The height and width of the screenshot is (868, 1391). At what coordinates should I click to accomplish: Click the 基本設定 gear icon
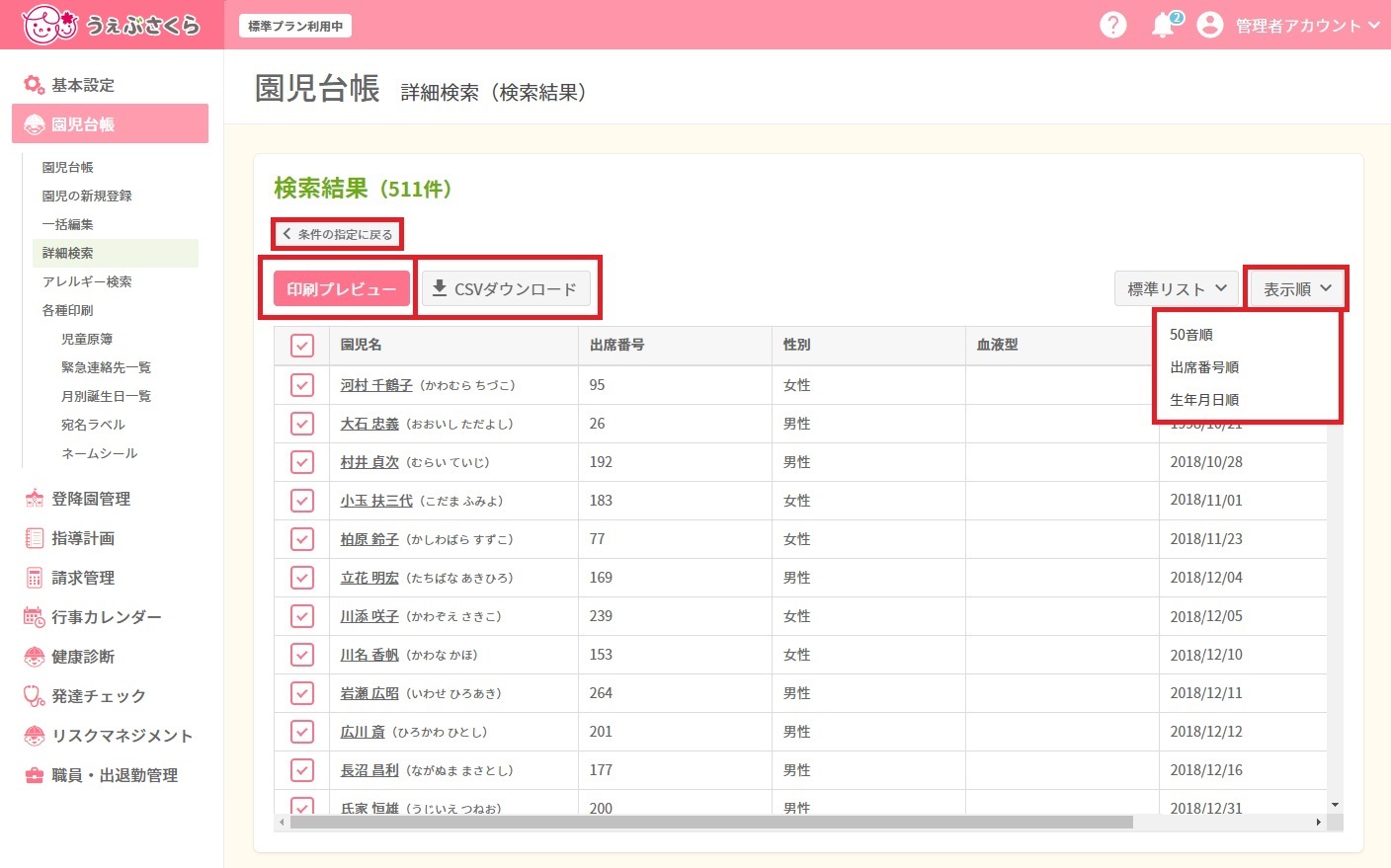[35, 85]
